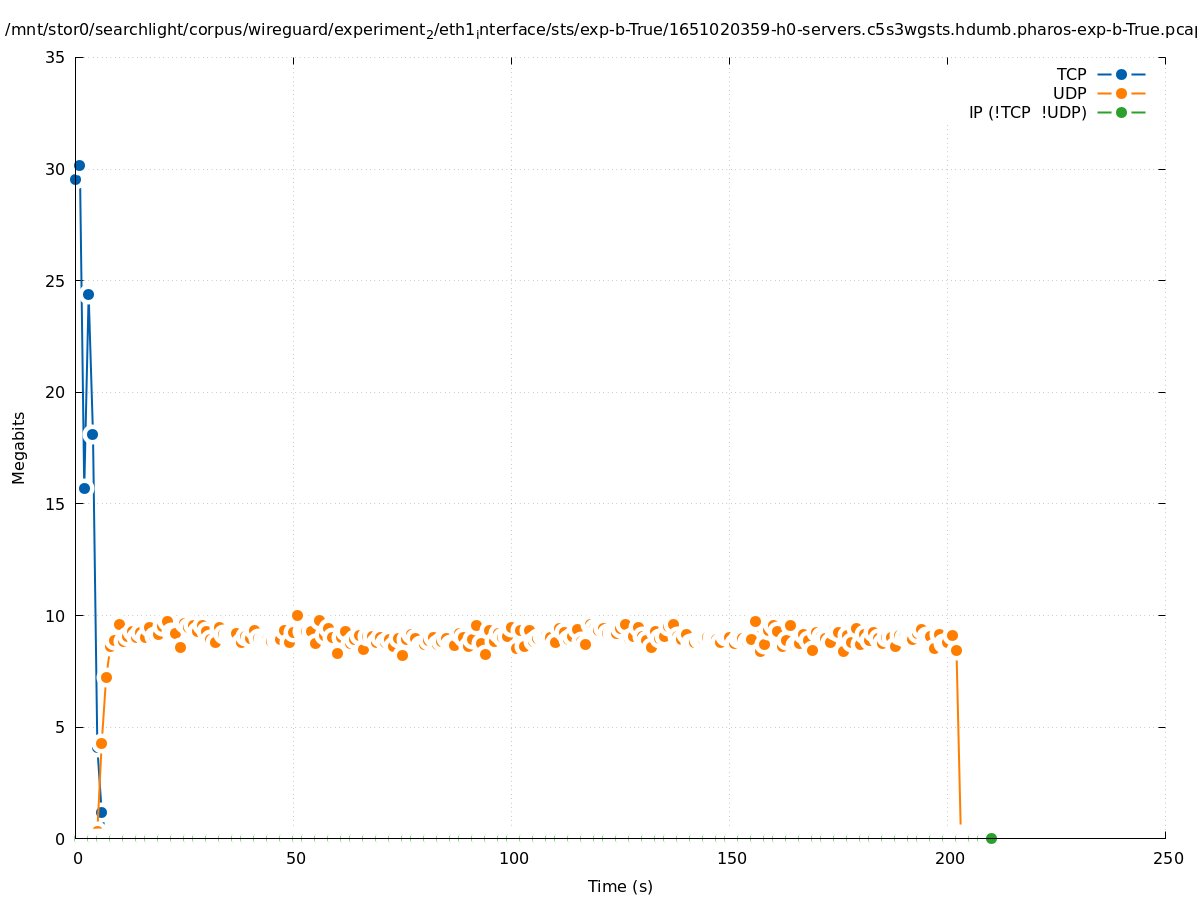Click the 100 tick label on the time axis
The width and height of the screenshot is (1197, 900).
pyautogui.click(x=512, y=858)
